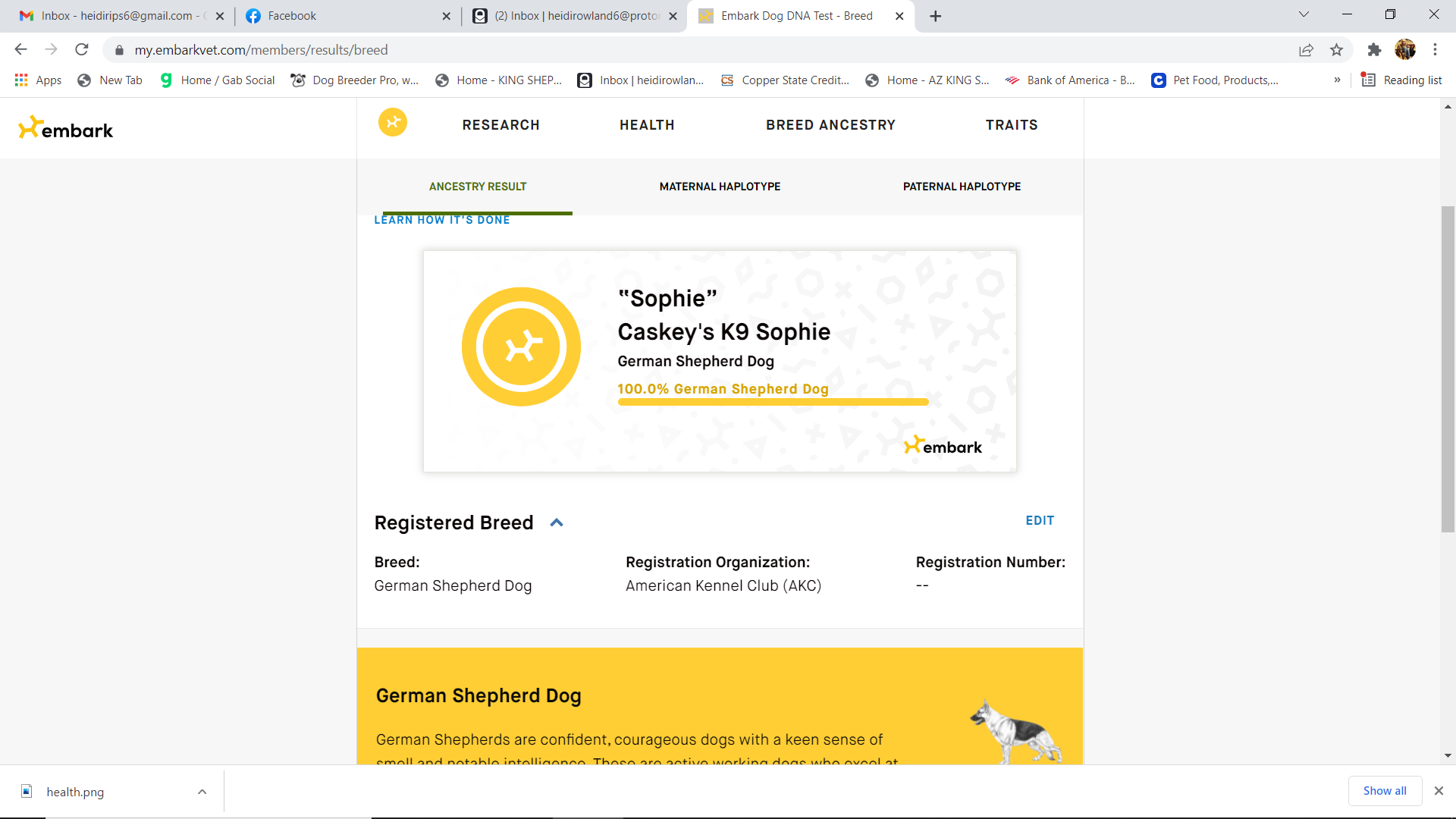The width and height of the screenshot is (1456, 819).
Task: Click Learn How It's Done link
Action: point(442,221)
